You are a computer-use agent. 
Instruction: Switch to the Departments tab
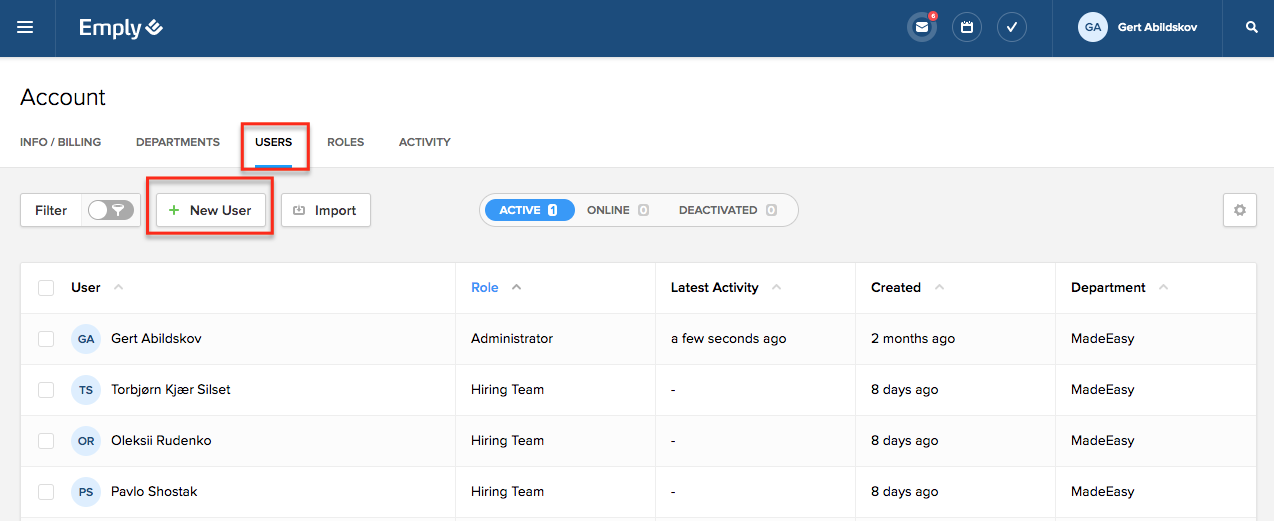point(177,142)
